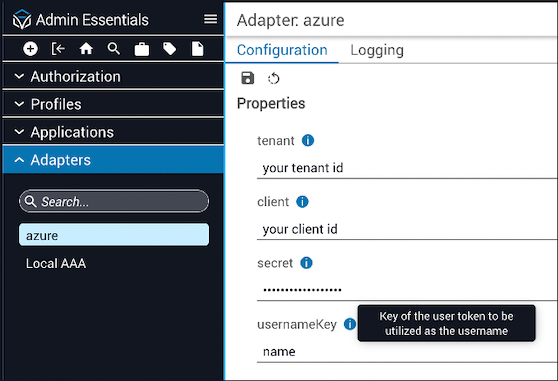Click the document page toolbar icon

coord(198,49)
